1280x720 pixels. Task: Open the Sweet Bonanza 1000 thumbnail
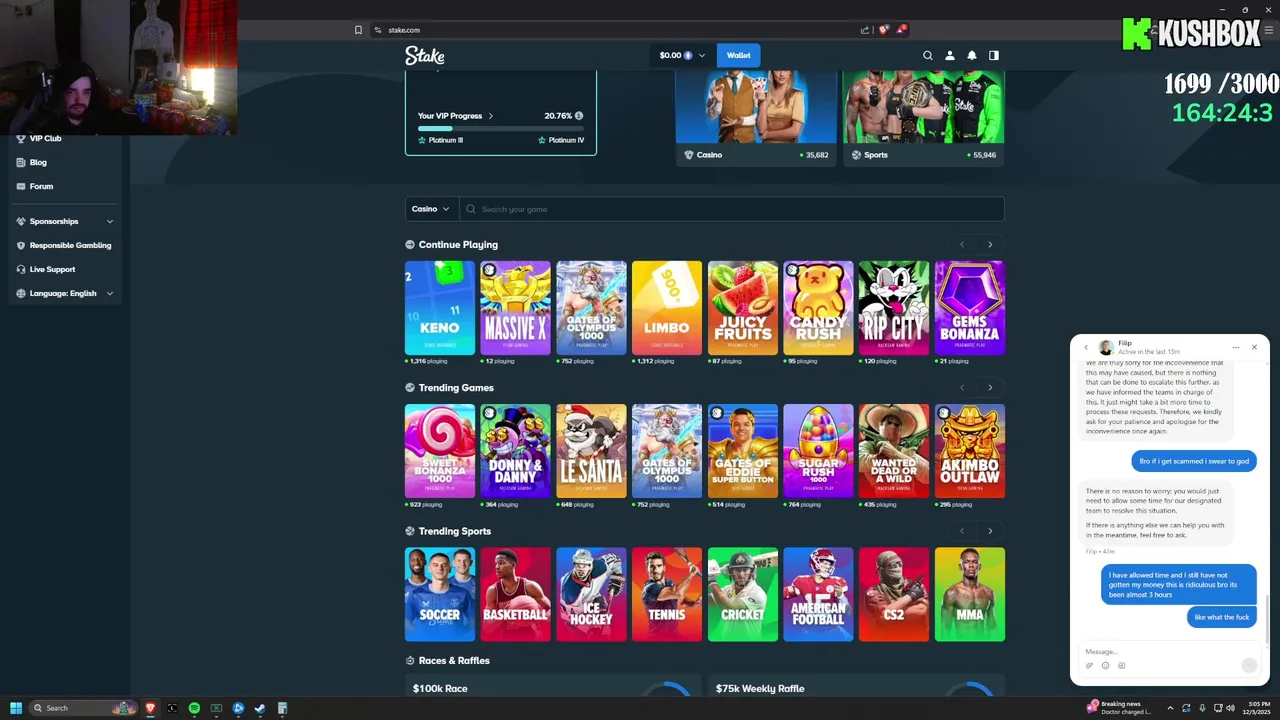[440, 451]
